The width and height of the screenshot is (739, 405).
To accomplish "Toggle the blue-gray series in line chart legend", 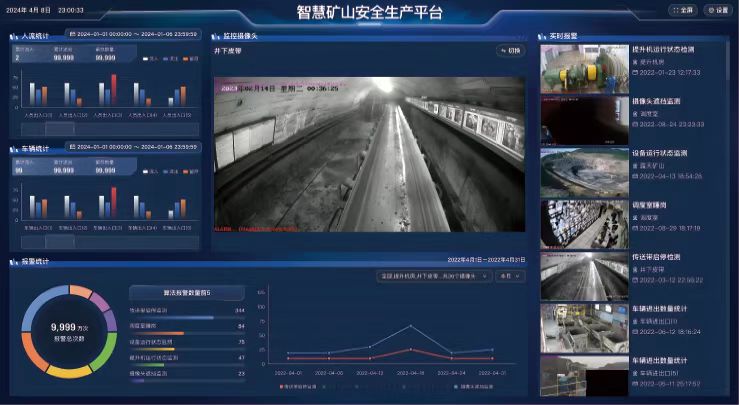I will [x=473, y=387].
